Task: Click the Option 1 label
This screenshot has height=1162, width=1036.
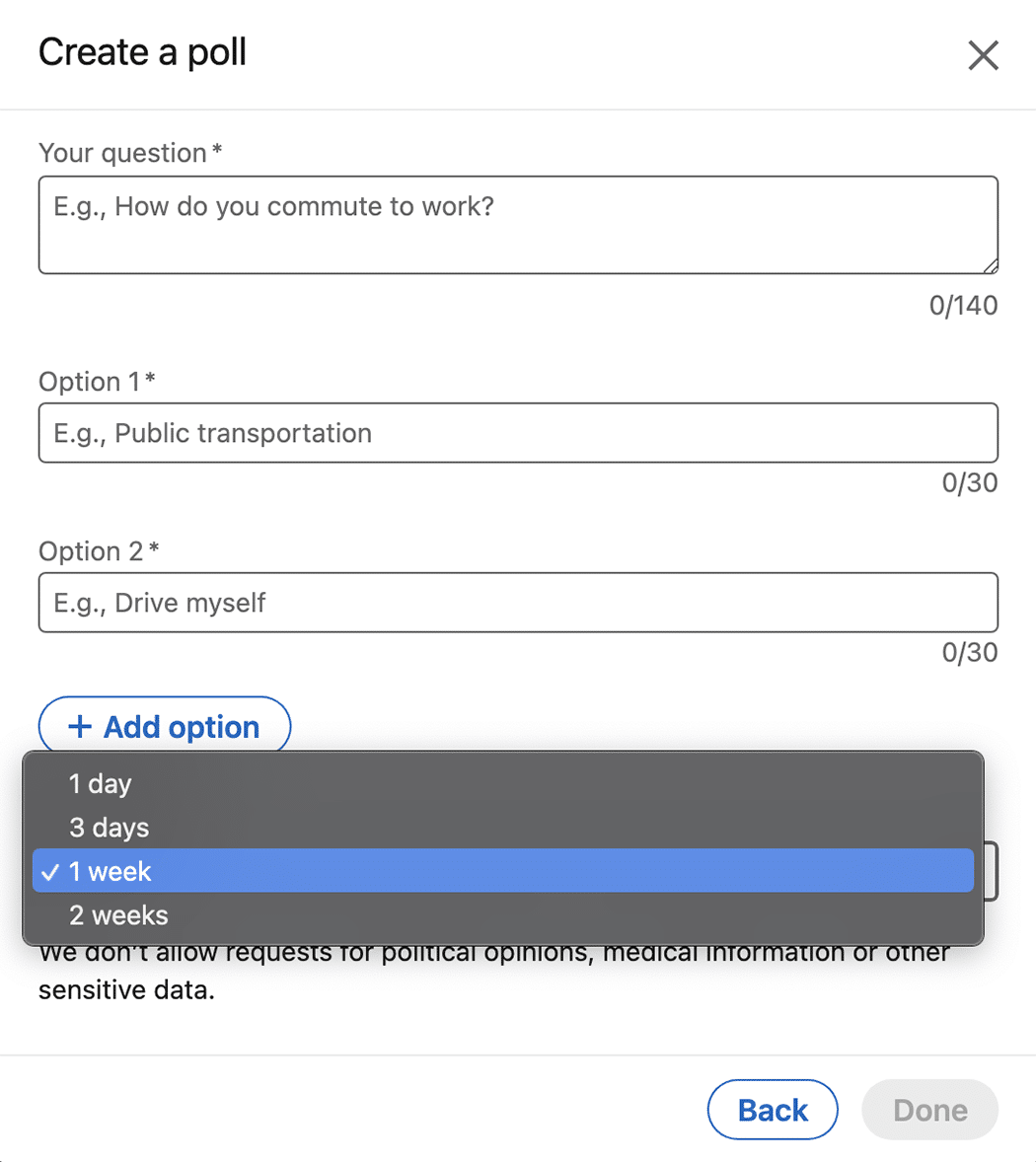Action: (89, 382)
